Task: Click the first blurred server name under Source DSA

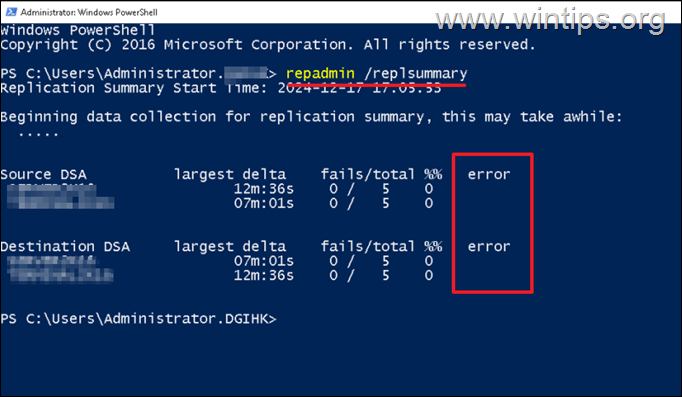Action: [51, 188]
